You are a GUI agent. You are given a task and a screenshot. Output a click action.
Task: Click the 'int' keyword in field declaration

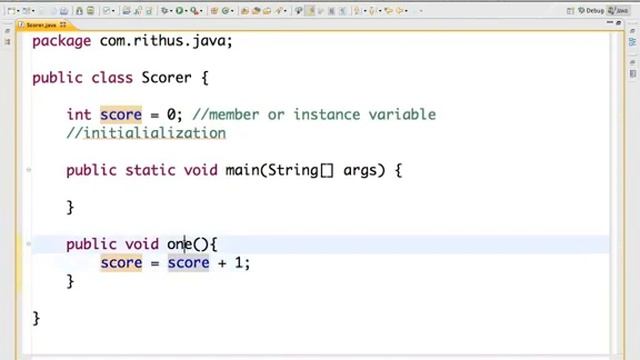(x=79, y=115)
